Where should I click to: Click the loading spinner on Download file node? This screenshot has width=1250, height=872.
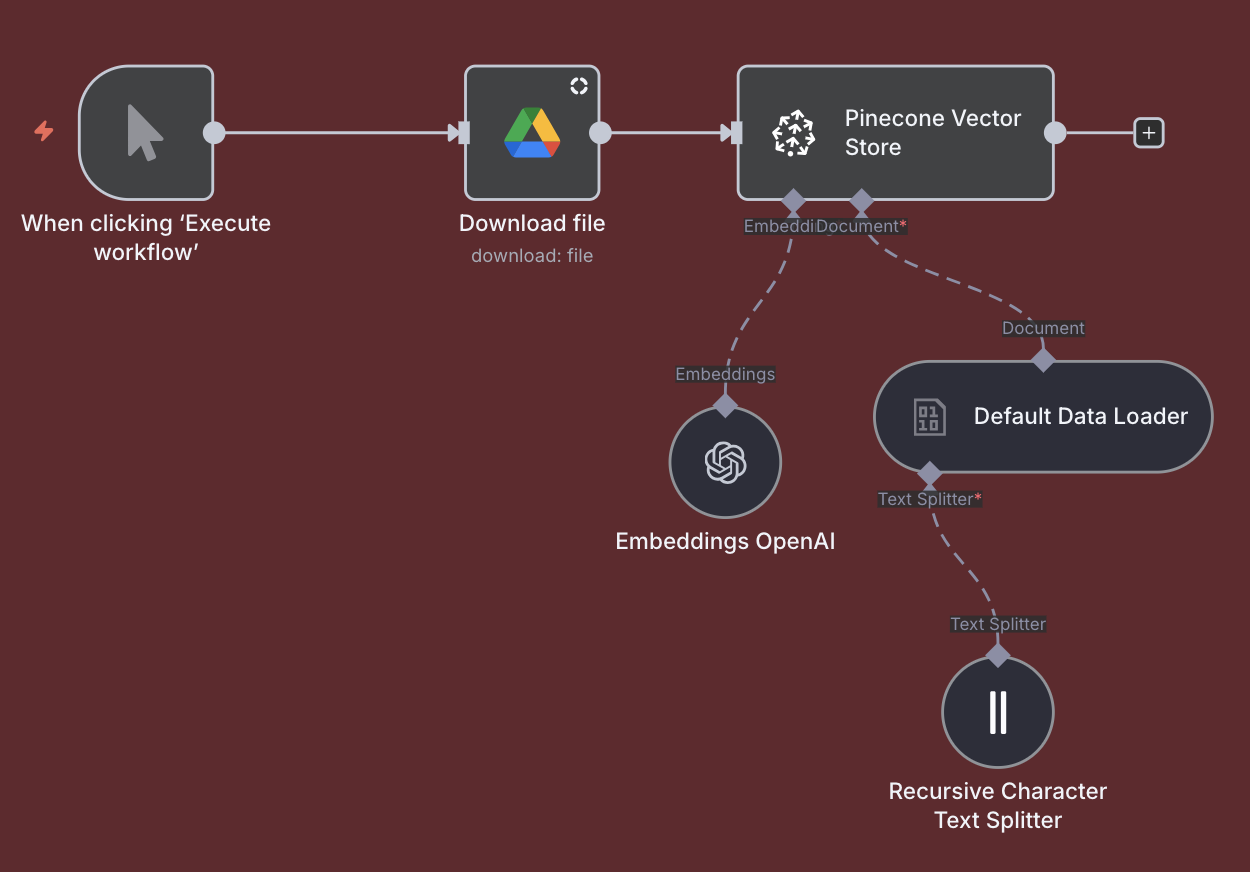coord(579,86)
